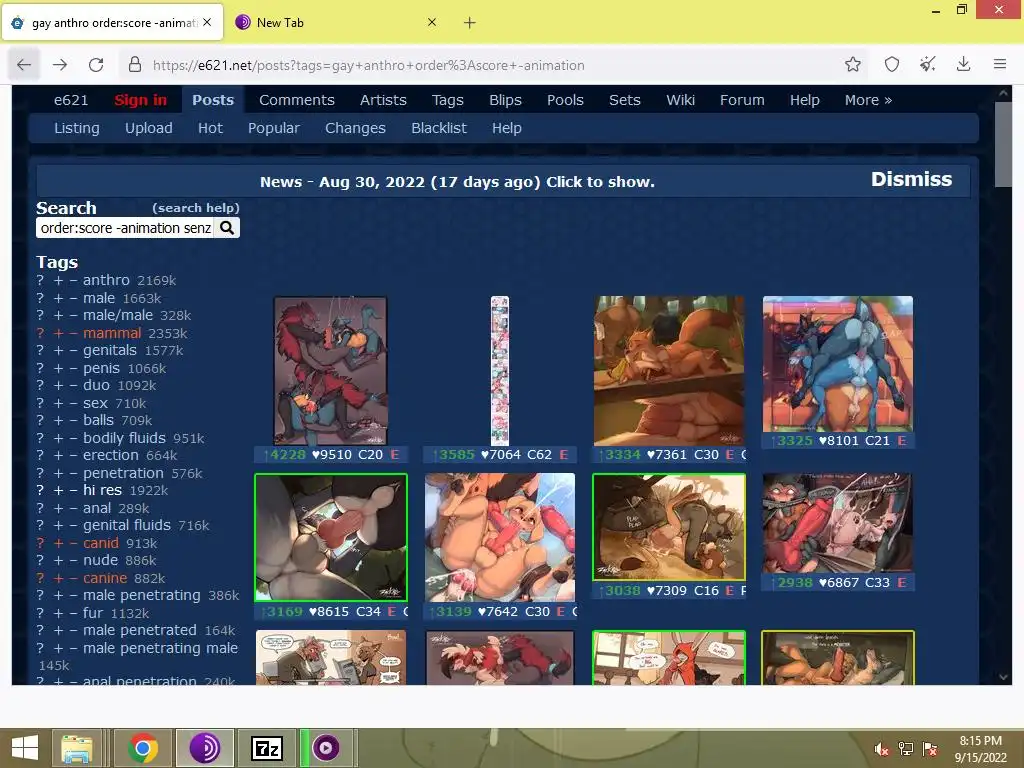Click the red Sign in link
Image resolution: width=1024 pixels, height=768 pixels.
140,100
